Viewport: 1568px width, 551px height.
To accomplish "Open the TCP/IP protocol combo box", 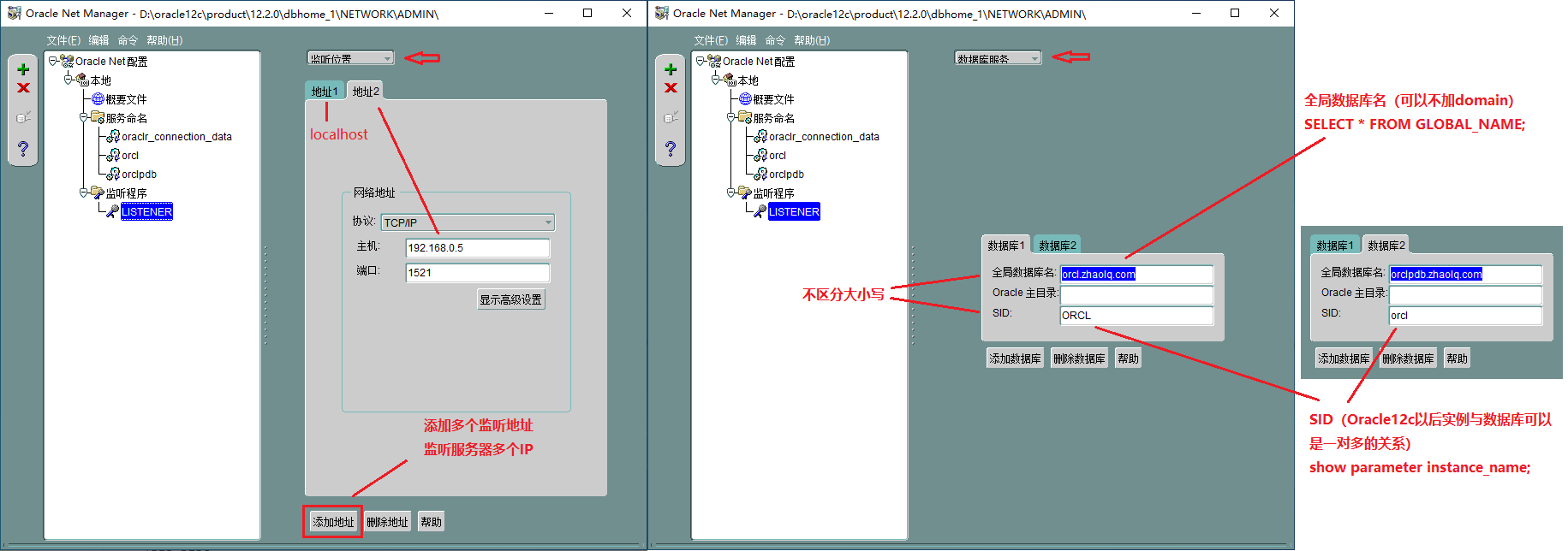I will coord(468,222).
